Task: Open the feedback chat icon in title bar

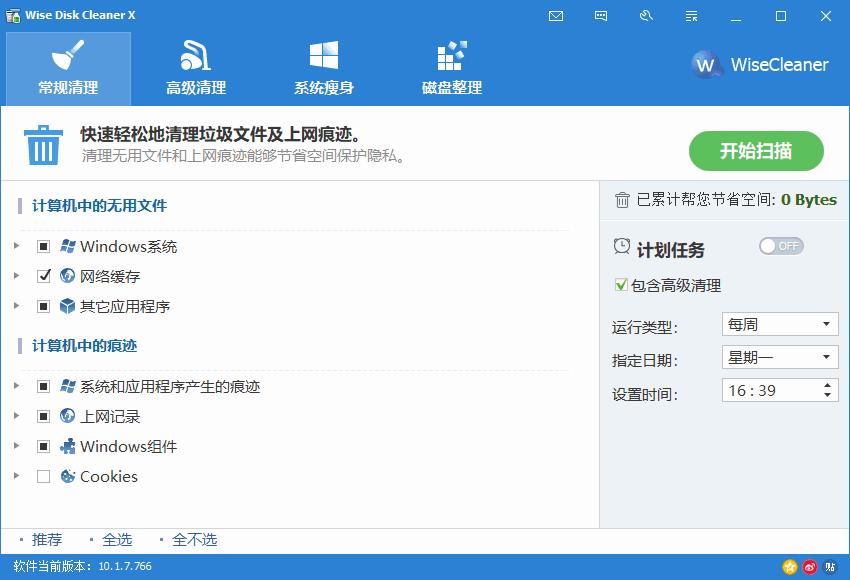Action: tap(601, 16)
